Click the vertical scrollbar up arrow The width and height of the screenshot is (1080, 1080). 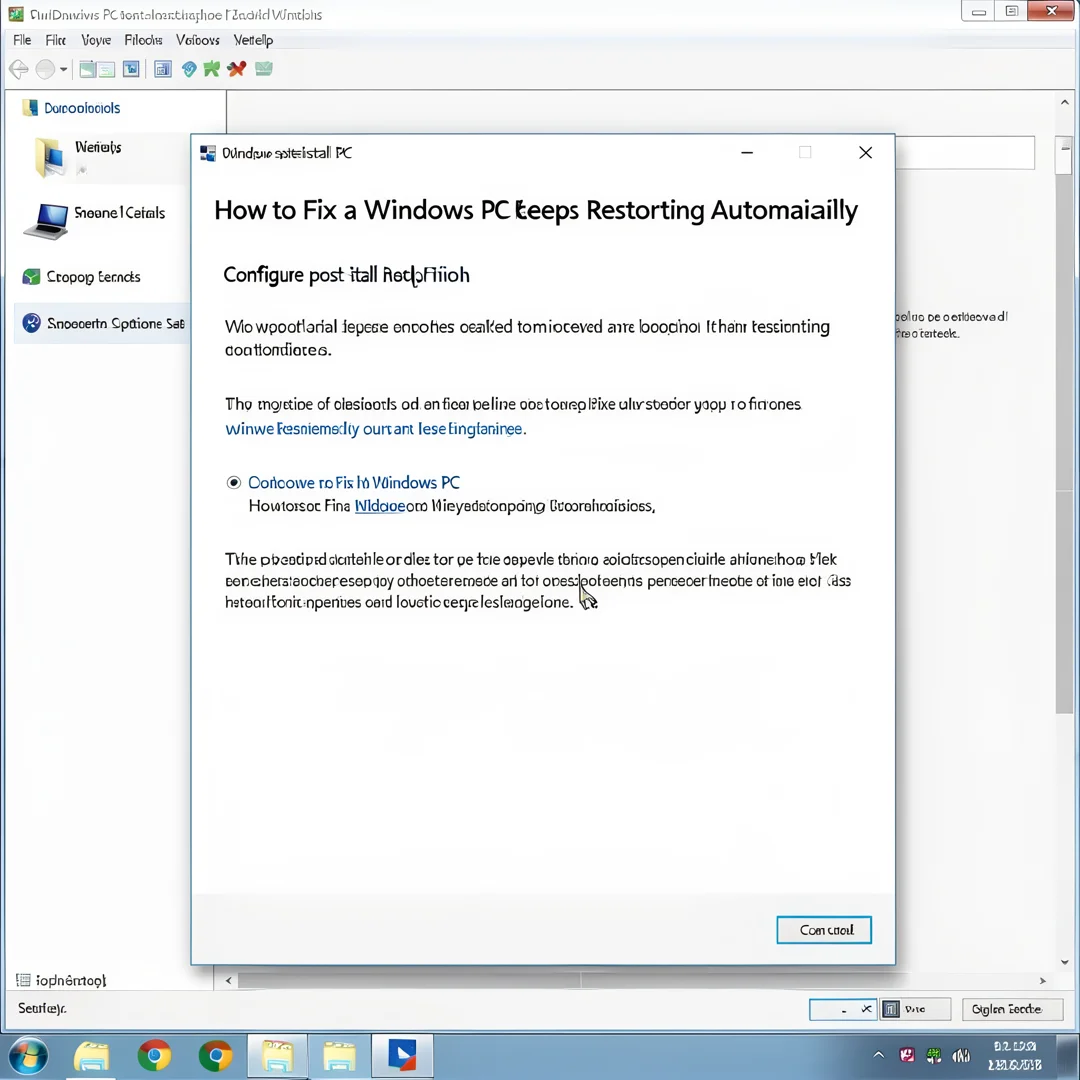[x=1065, y=103]
